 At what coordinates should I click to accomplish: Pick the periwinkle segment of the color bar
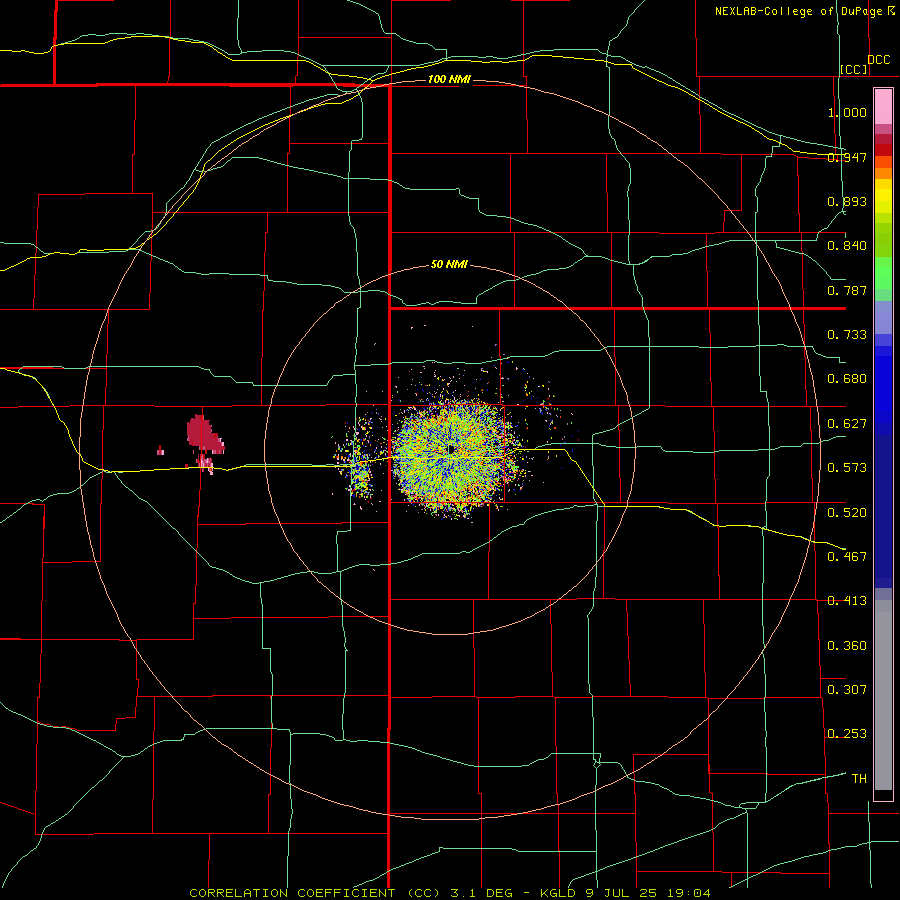pos(883,317)
